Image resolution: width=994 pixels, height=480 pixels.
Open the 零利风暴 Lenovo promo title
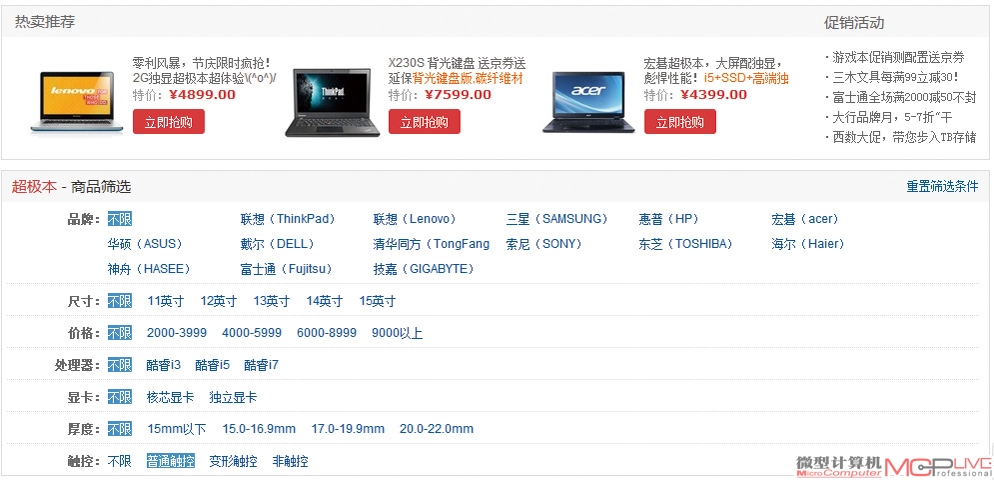point(204,71)
